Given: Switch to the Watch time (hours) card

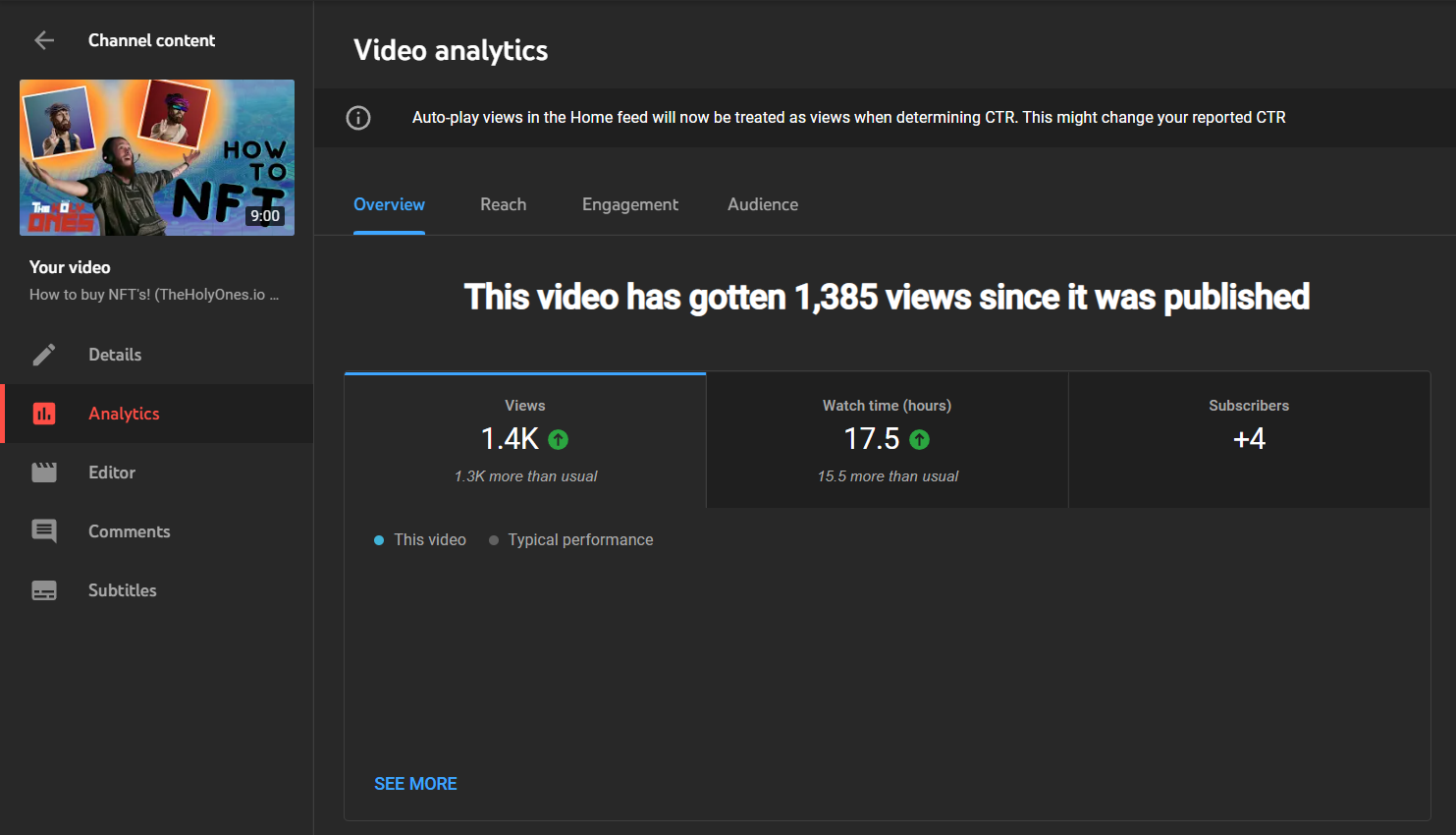Looking at the screenshot, I should click(x=887, y=439).
